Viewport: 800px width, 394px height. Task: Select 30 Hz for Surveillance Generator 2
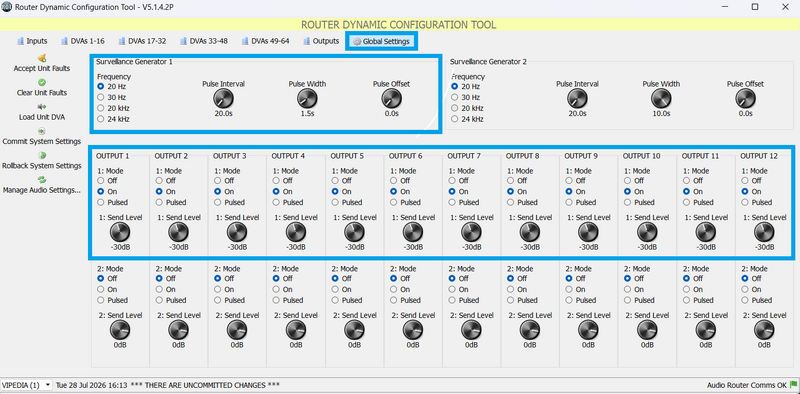tap(455, 97)
